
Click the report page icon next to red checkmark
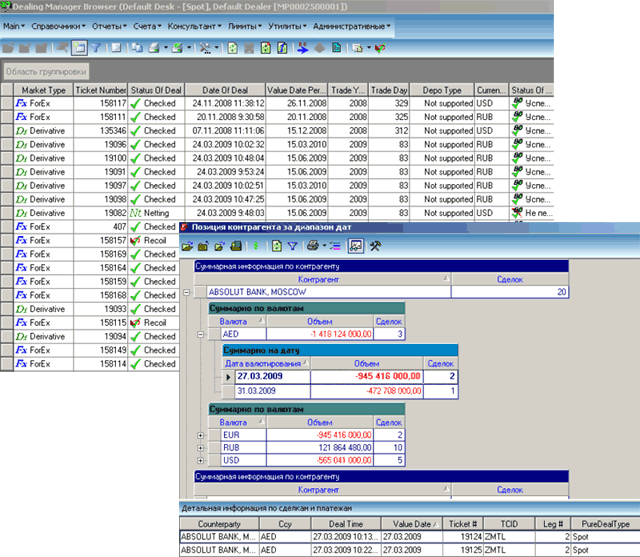pyautogui.click(x=358, y=48)
